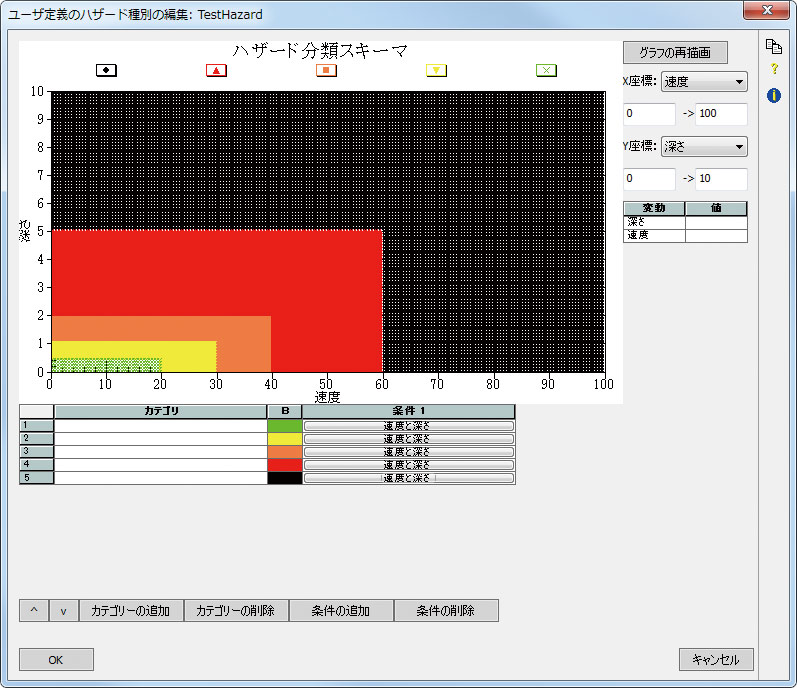Click キャンセル to cancel the dialog

(716, 660)
